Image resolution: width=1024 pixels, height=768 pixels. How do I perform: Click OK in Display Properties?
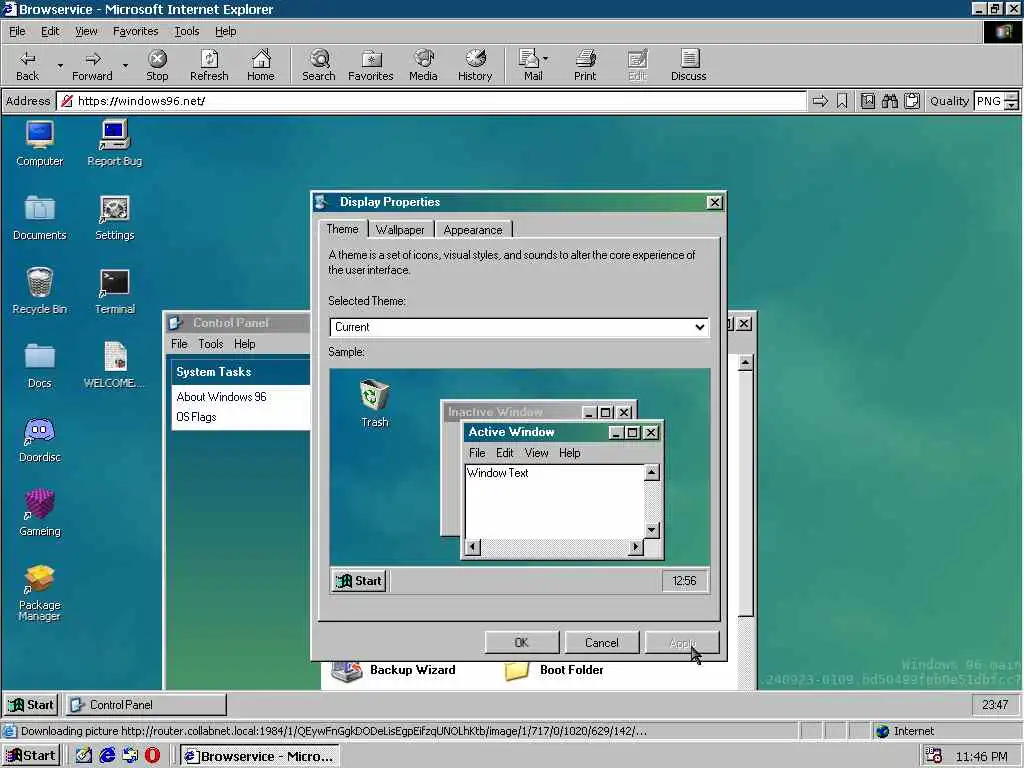[522, 643]
